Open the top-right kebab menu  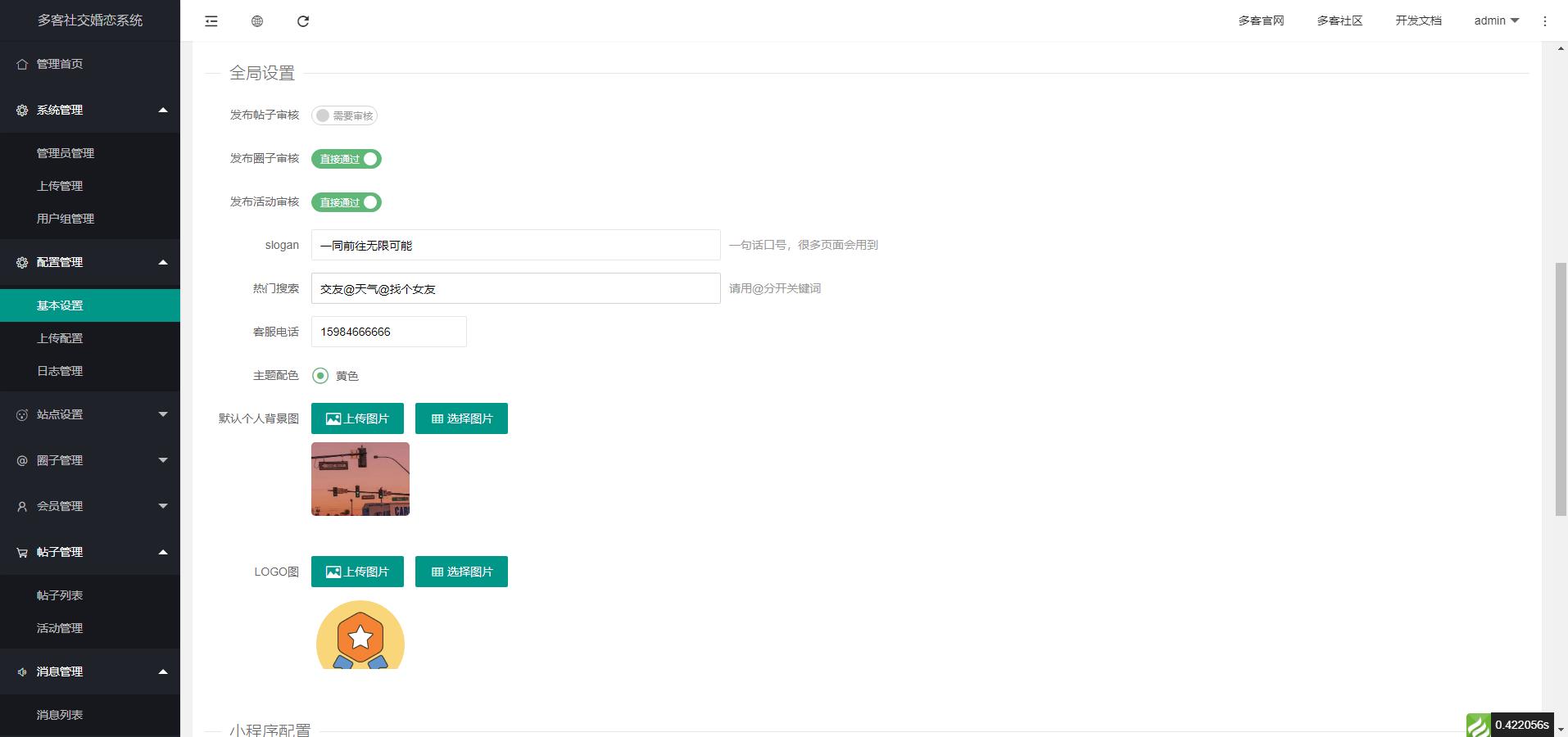tap(1545, 20)
